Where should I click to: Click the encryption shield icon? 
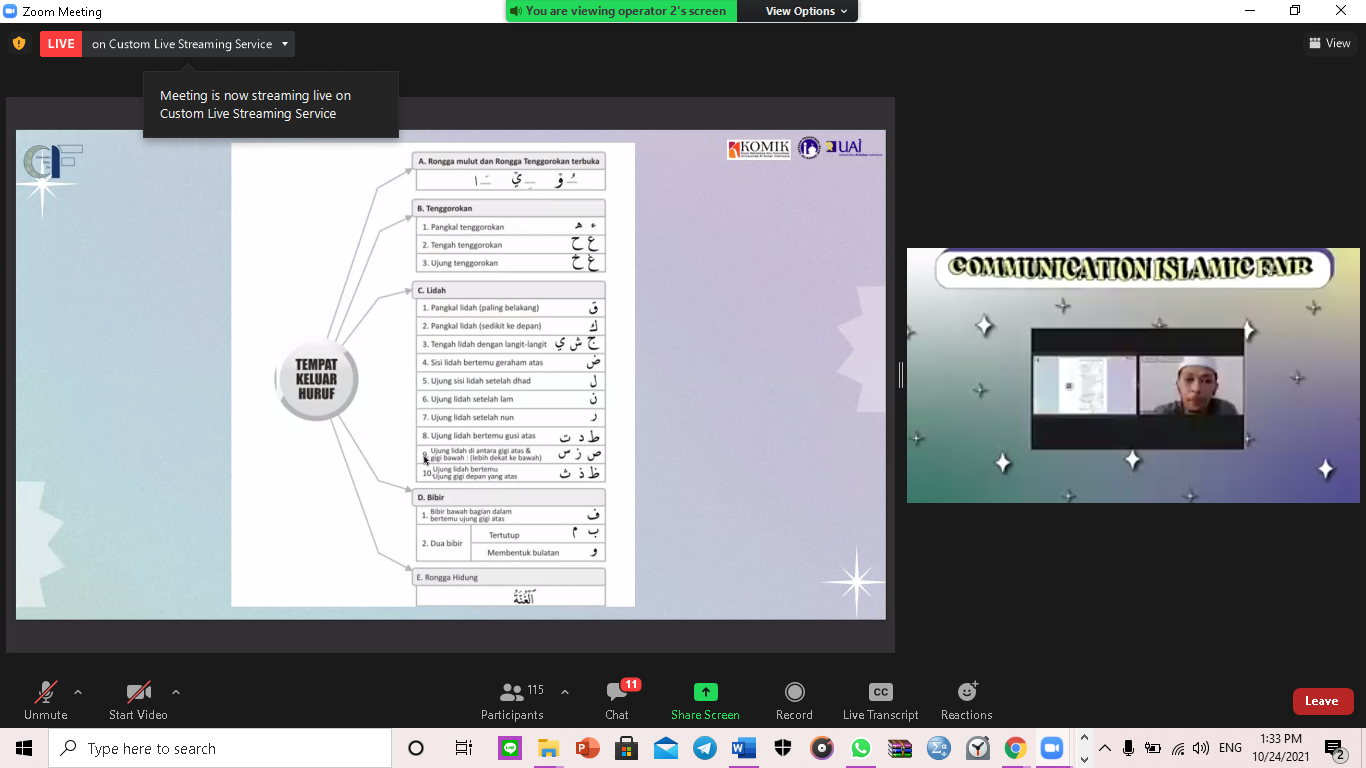19,44
